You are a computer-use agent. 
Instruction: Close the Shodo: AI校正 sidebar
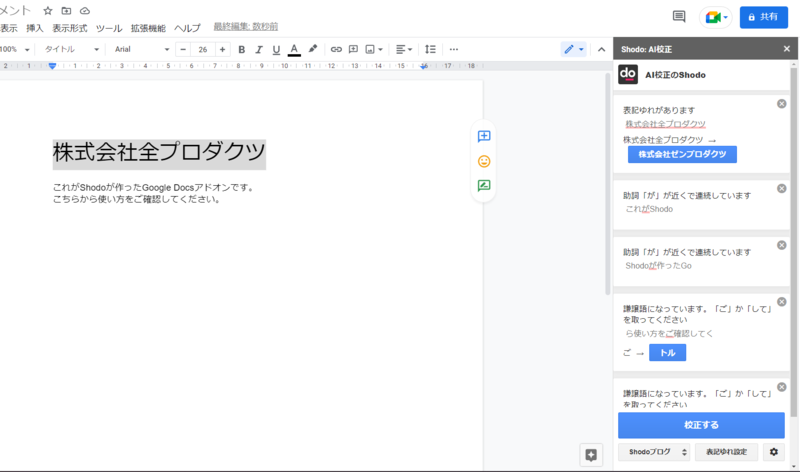(x=787, y=49)
